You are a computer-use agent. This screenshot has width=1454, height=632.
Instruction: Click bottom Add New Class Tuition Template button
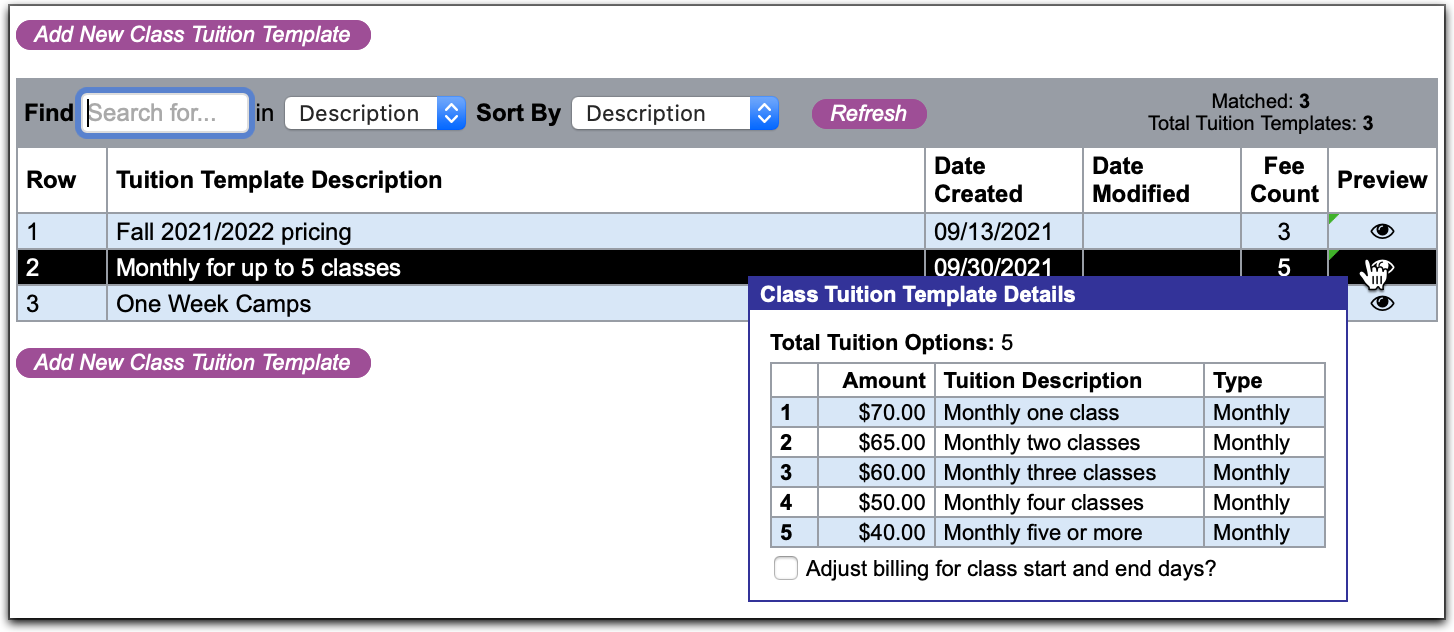pos(193,363)
